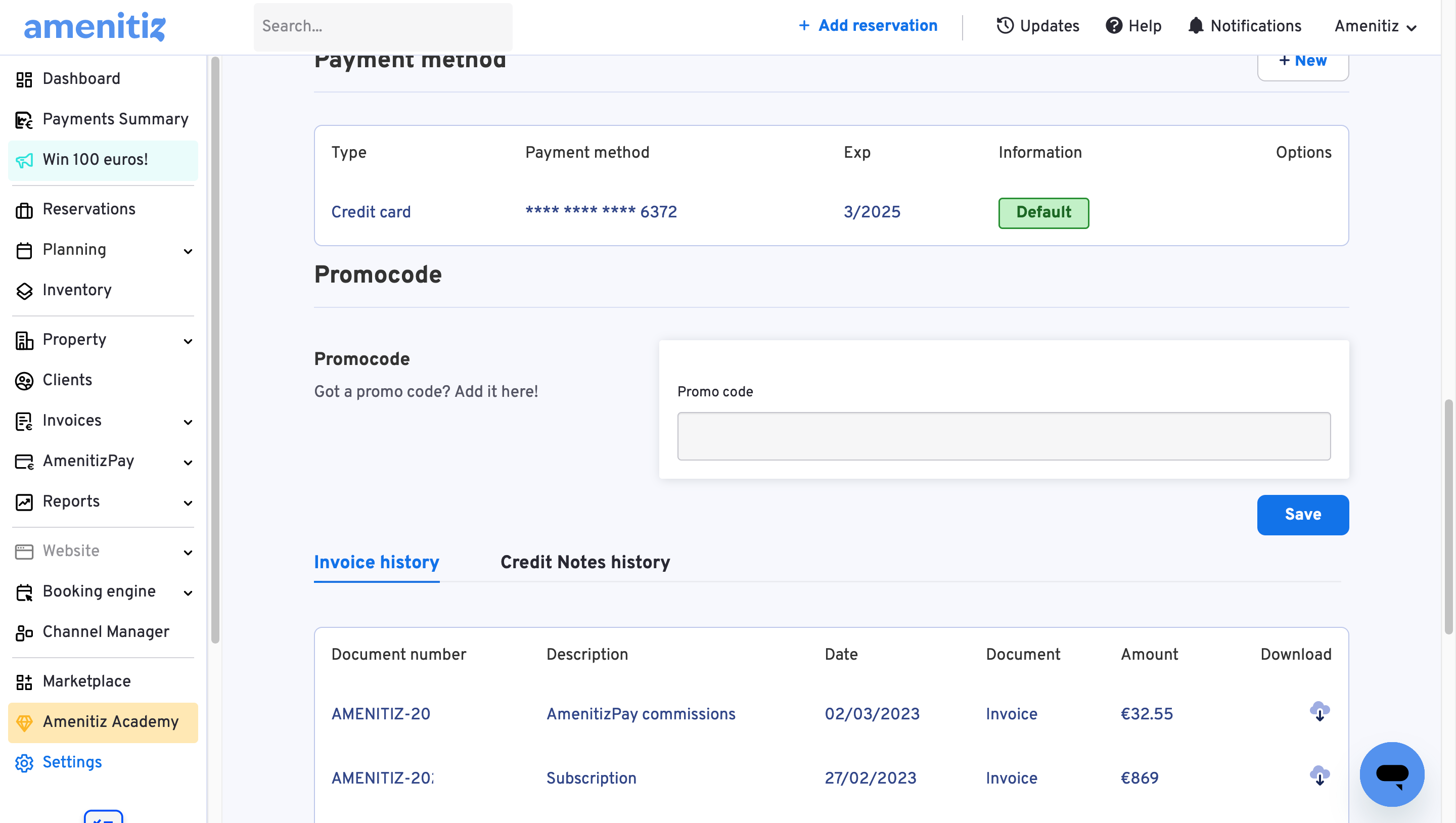Click the Help question mark icon
Screen dimensions: 1456x823
[1113, 25]
